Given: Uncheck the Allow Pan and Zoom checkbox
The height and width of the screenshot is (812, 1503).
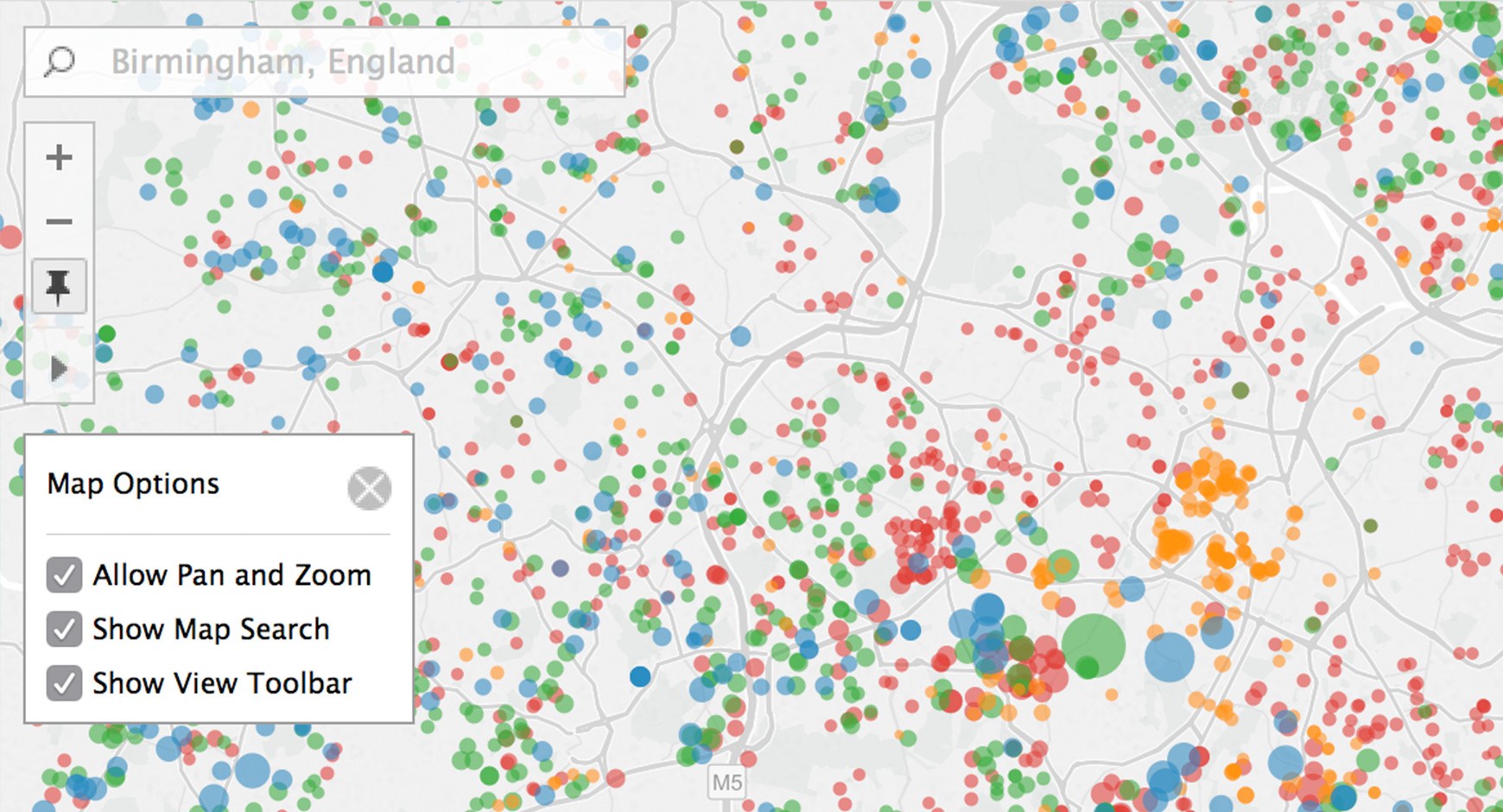Looking at the screenshot, I should tap(64, 575).
